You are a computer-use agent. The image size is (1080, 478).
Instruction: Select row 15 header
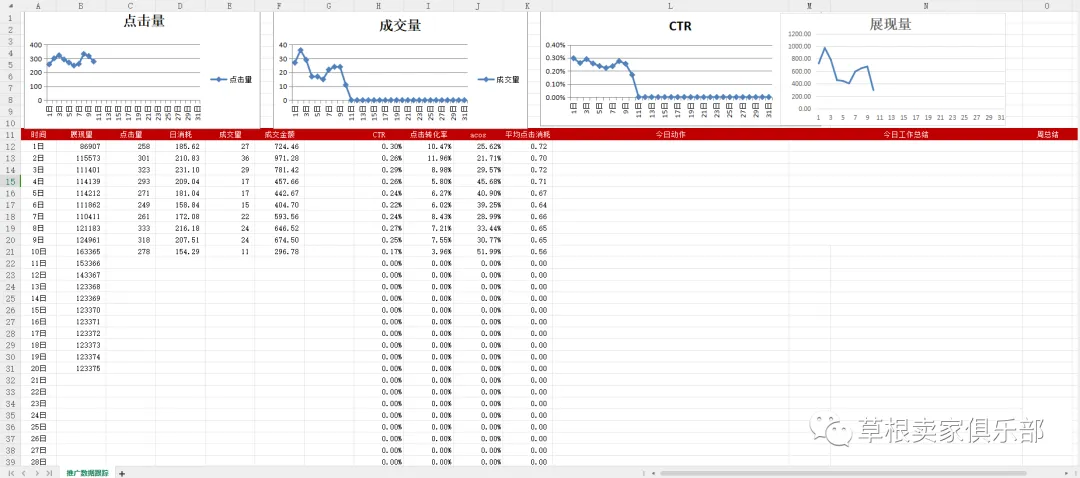pyautogui.click(x=10, y=181)
